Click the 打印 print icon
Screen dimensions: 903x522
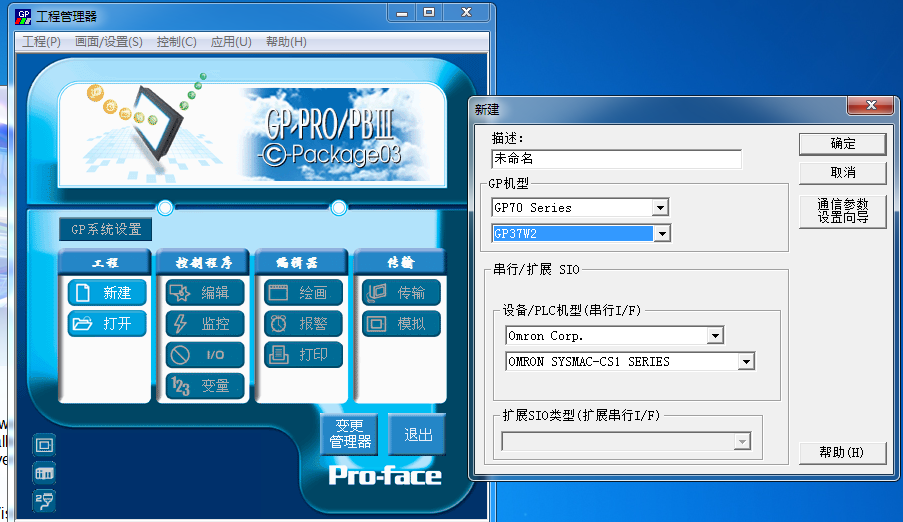point(302,355)
